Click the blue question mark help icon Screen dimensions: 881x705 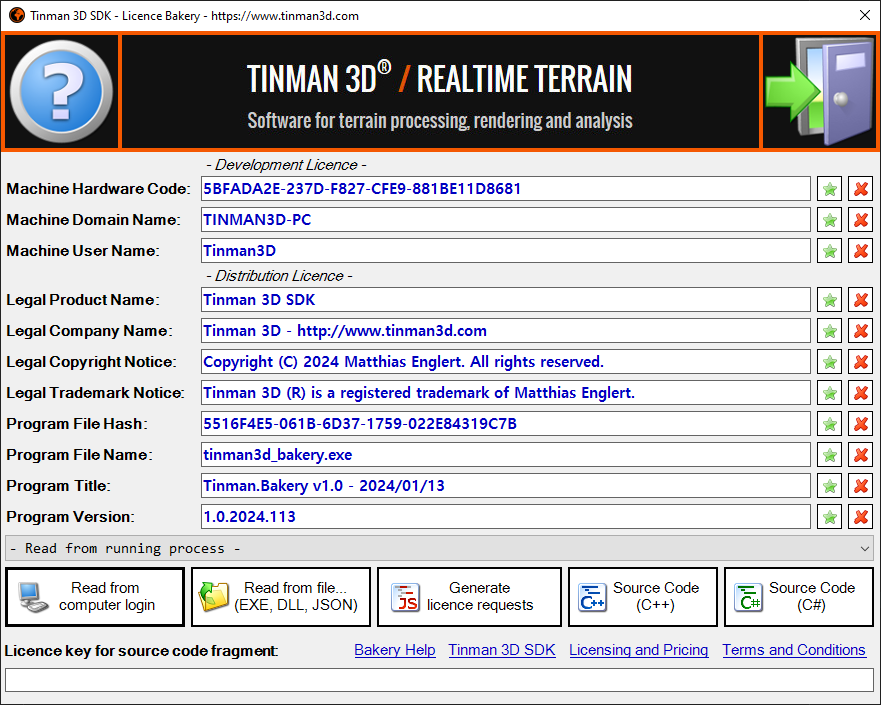coord(61,91)
